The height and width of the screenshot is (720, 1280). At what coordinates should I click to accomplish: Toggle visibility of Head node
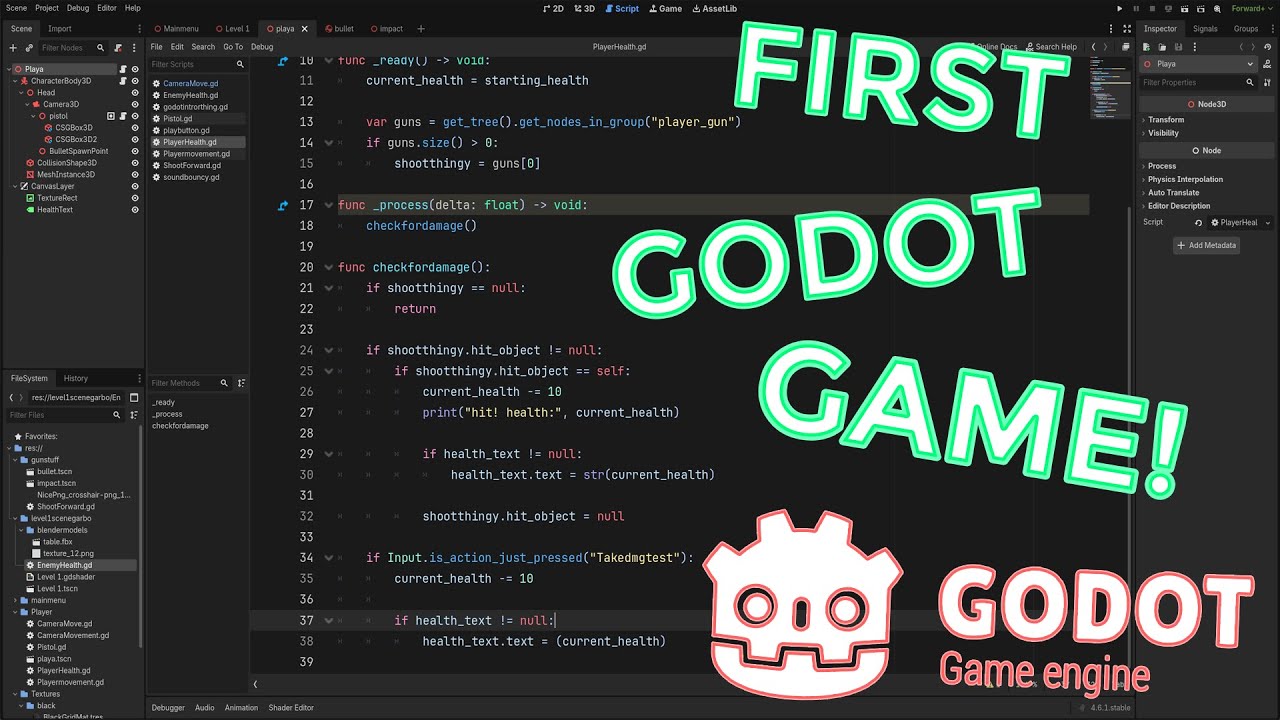coord(135,93)
